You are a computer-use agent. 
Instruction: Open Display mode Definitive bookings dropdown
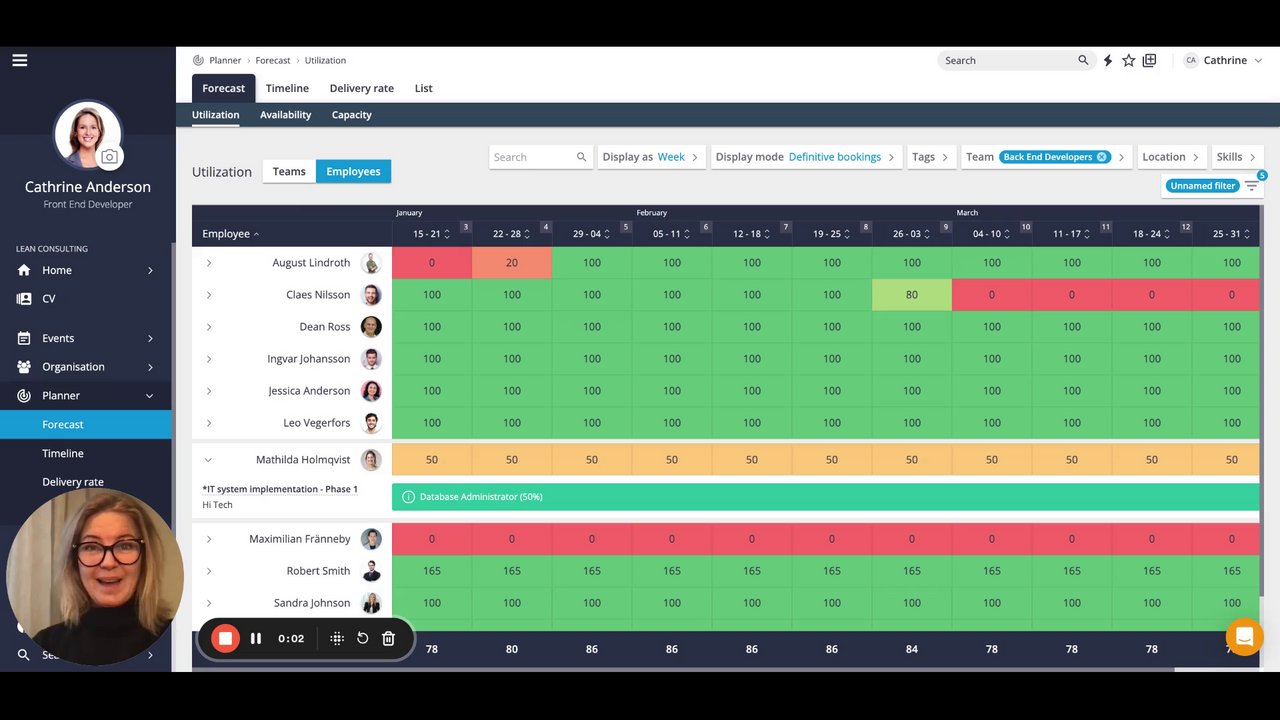click(805, 157)
